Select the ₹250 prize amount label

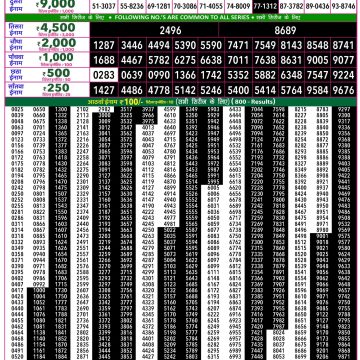click(56, 88)
